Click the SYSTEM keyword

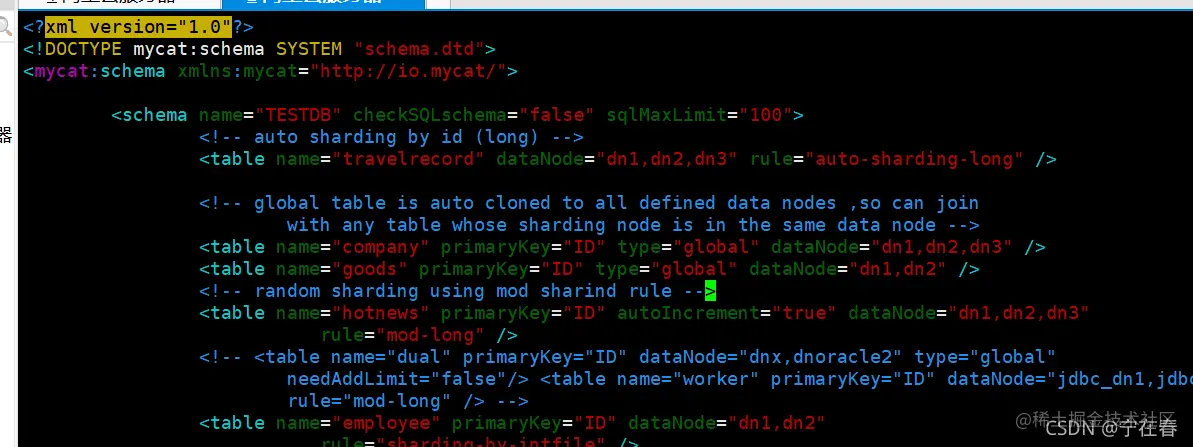[x=309, y=49]
